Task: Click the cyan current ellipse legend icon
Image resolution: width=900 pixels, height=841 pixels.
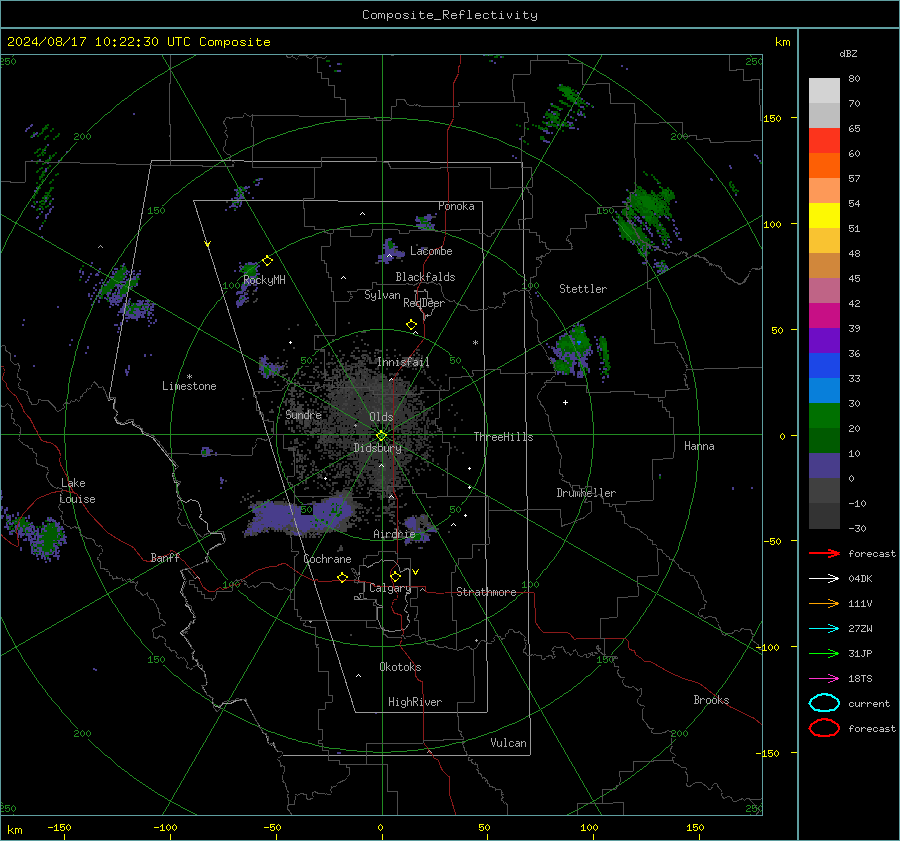Action: [x=824, y=703]
